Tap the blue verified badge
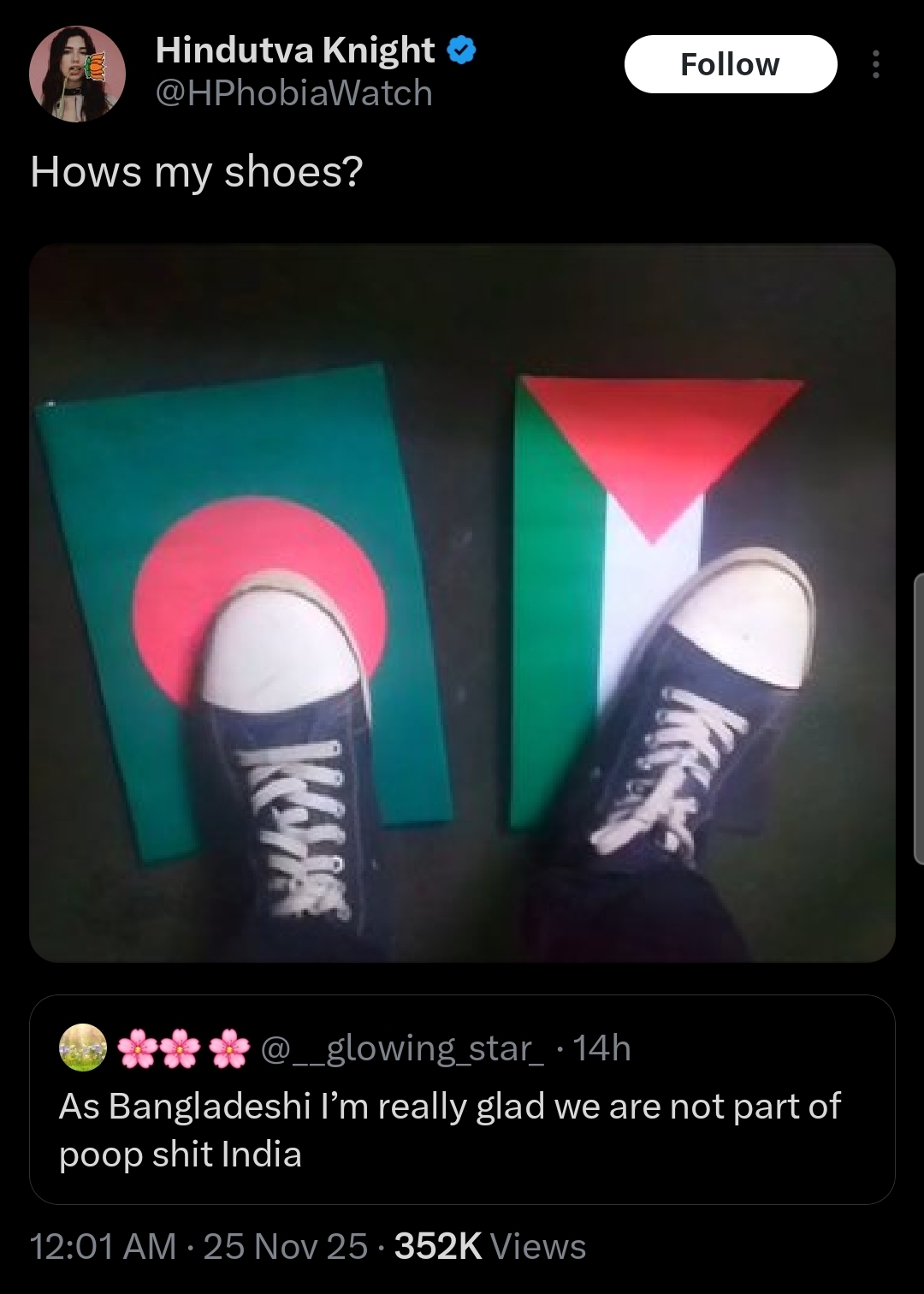The width and height of the screenshot is (924, 1294). [x=462, y=51]
